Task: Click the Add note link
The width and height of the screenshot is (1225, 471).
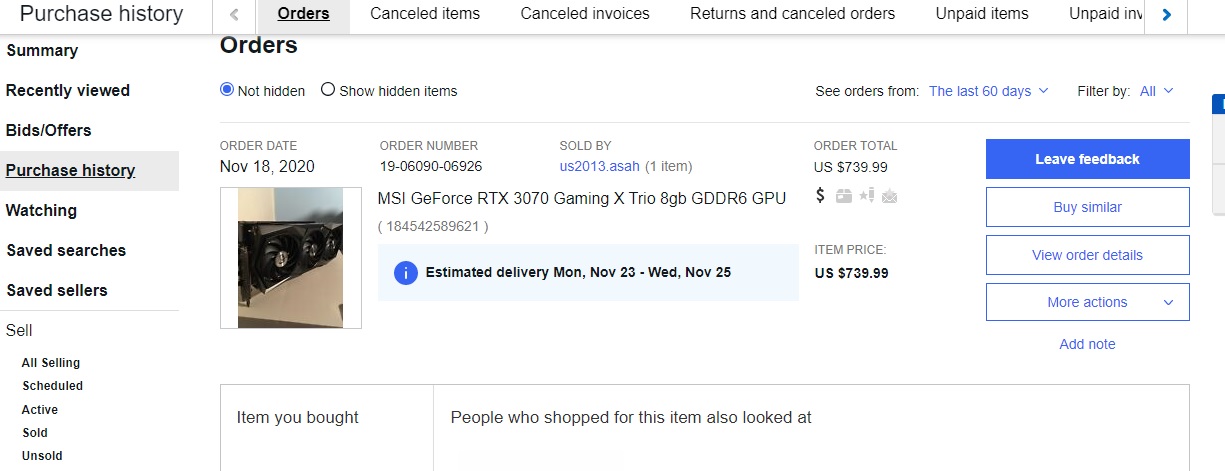Action: pos(1087,344)
